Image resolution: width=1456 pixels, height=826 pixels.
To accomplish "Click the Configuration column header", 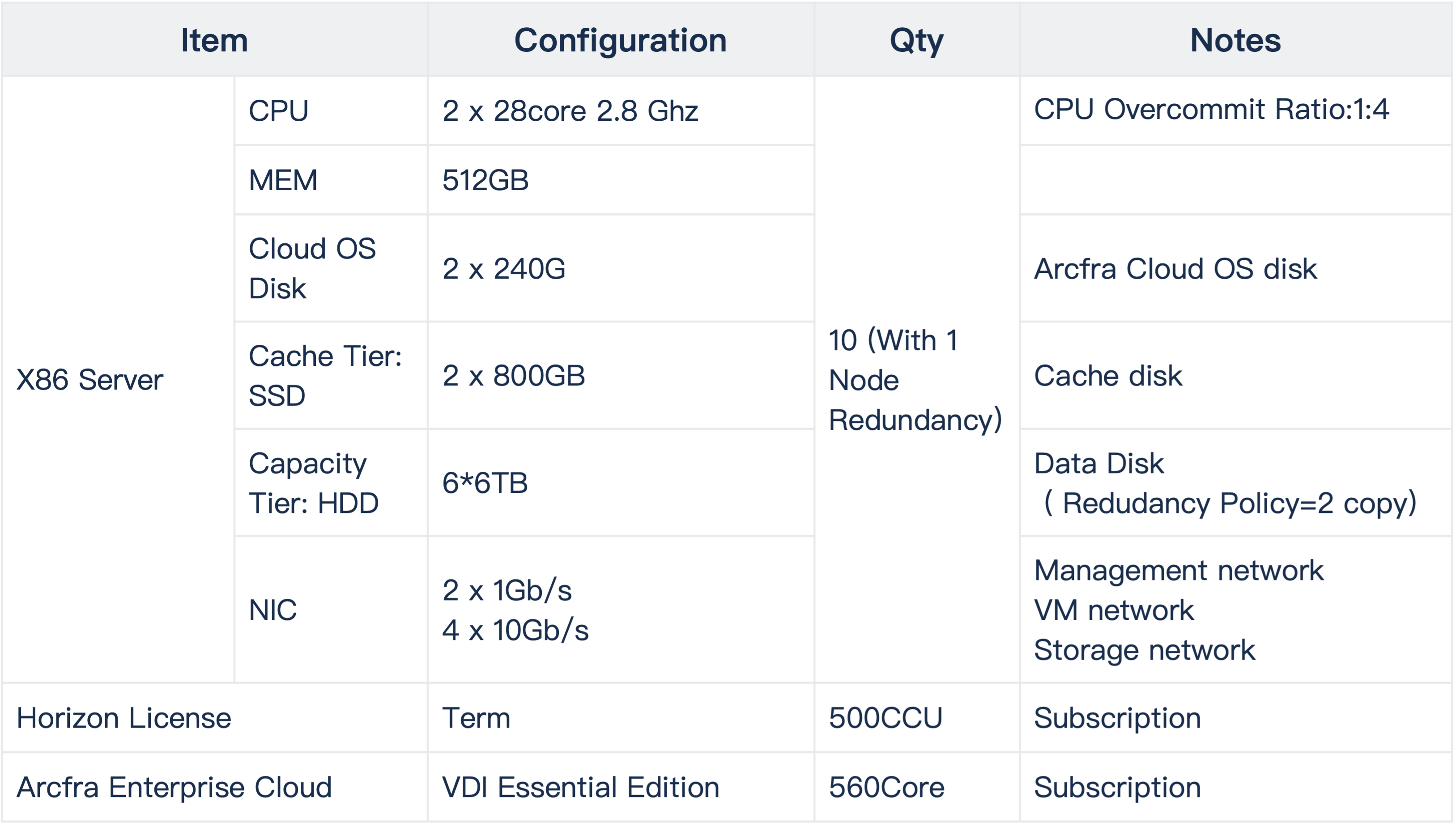I will [x=621, y=40].
